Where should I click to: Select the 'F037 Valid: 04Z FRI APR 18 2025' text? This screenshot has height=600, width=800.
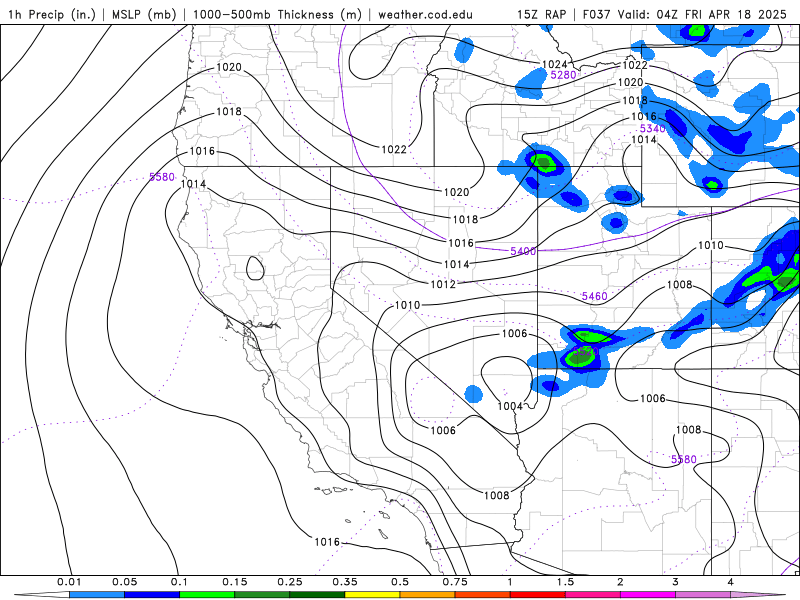coord(685,14)
